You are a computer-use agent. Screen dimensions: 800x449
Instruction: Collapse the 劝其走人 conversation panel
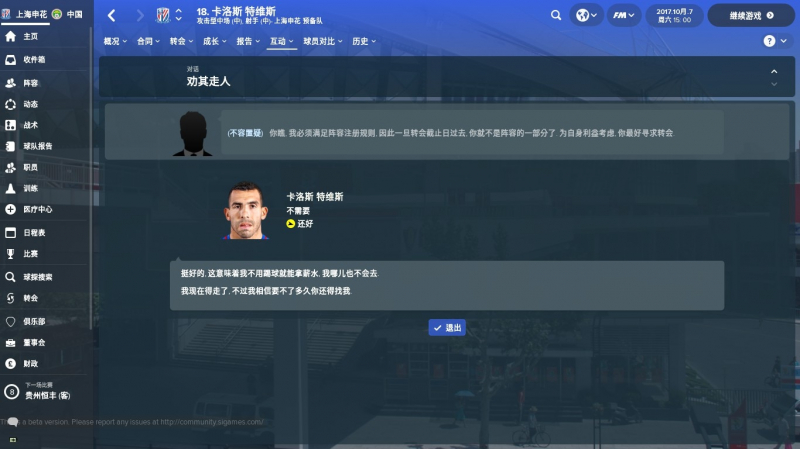(x=774, y=71)
